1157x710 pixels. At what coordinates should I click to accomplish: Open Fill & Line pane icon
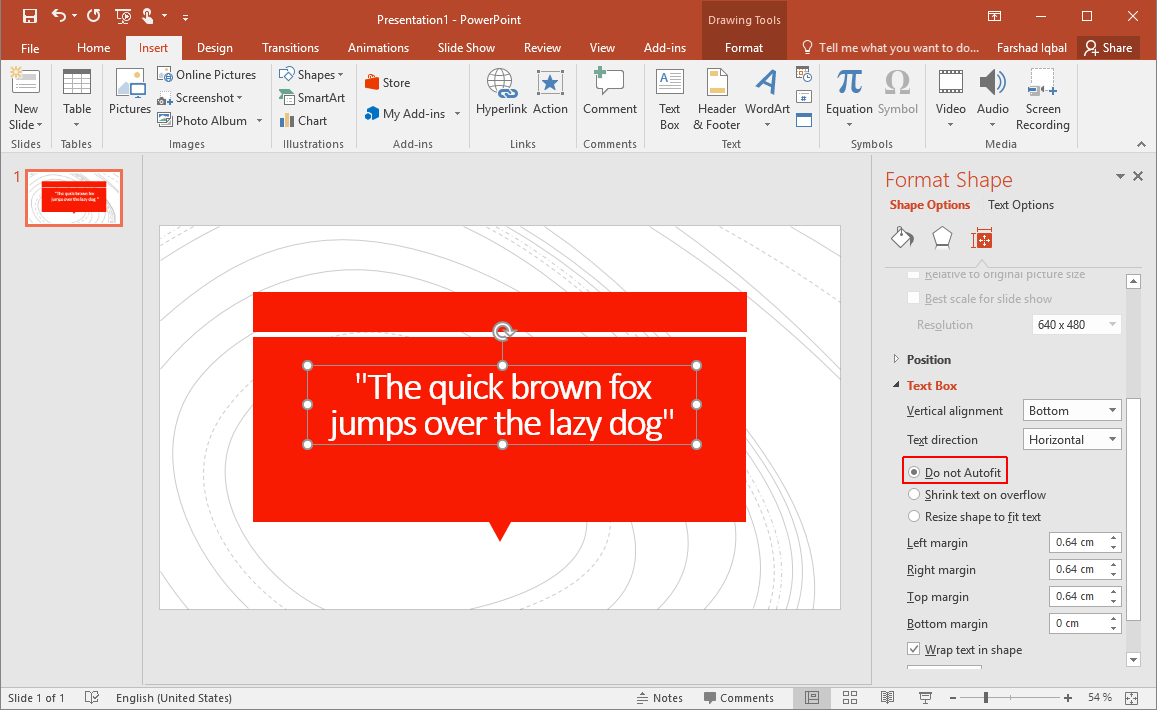[x=902, y=238]
